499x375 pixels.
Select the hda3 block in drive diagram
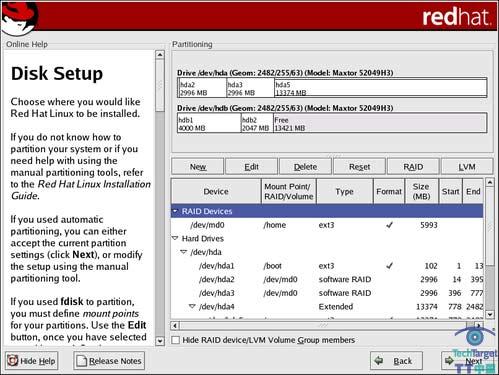pos(250,88)
